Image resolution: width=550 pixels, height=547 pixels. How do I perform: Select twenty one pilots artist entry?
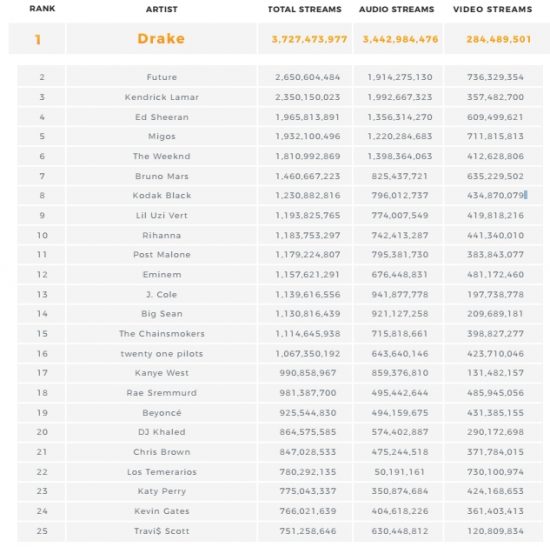[162, 354]
